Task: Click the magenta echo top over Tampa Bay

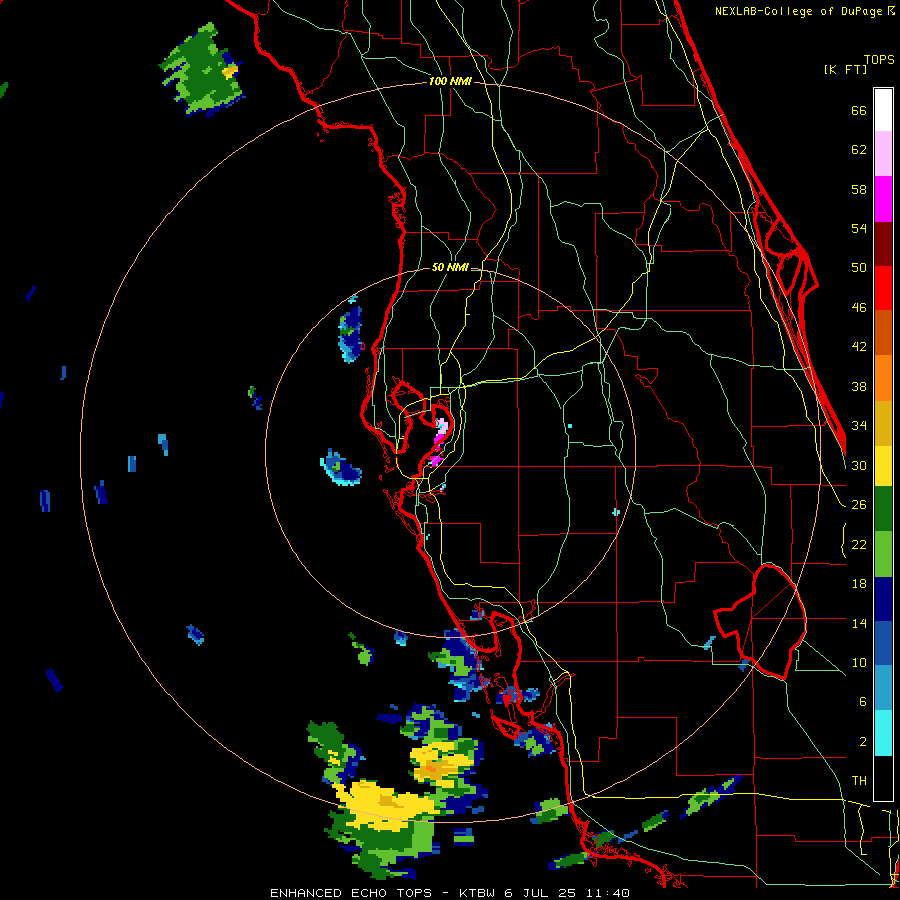Action: point(440,440)
